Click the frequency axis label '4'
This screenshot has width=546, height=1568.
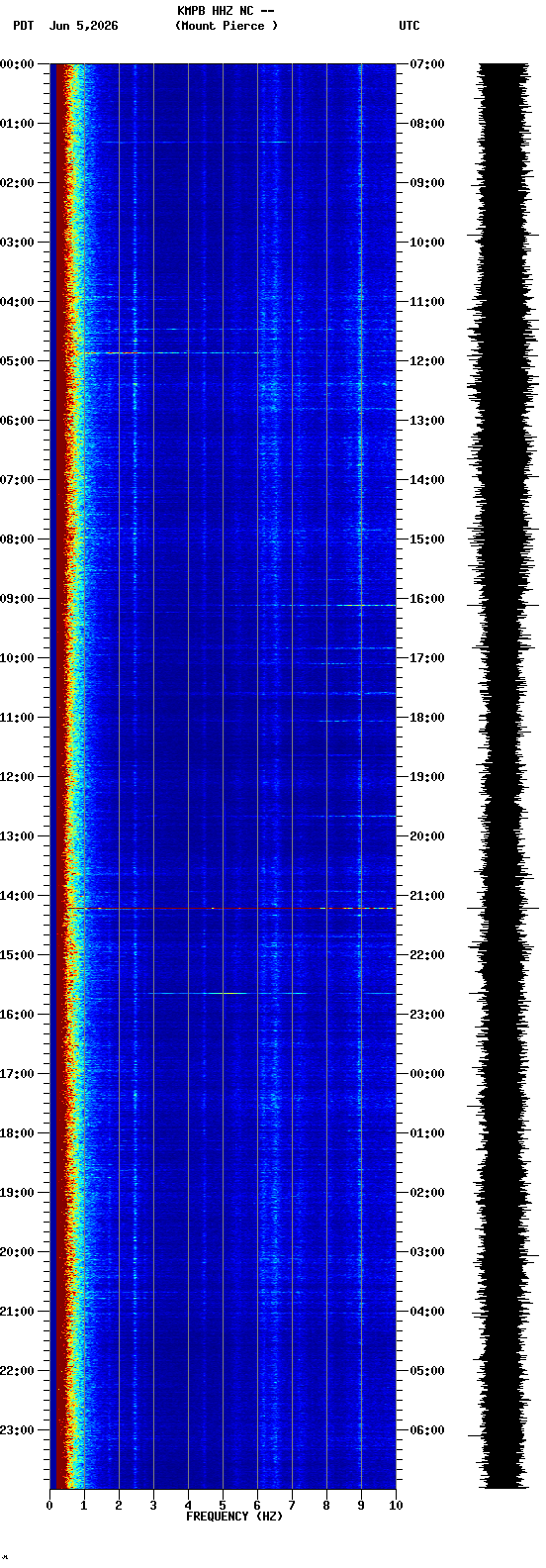188,1506
